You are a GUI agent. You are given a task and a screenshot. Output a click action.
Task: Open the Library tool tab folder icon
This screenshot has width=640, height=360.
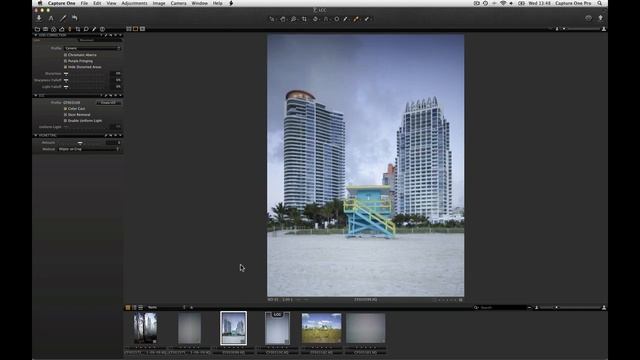point(37,29)
